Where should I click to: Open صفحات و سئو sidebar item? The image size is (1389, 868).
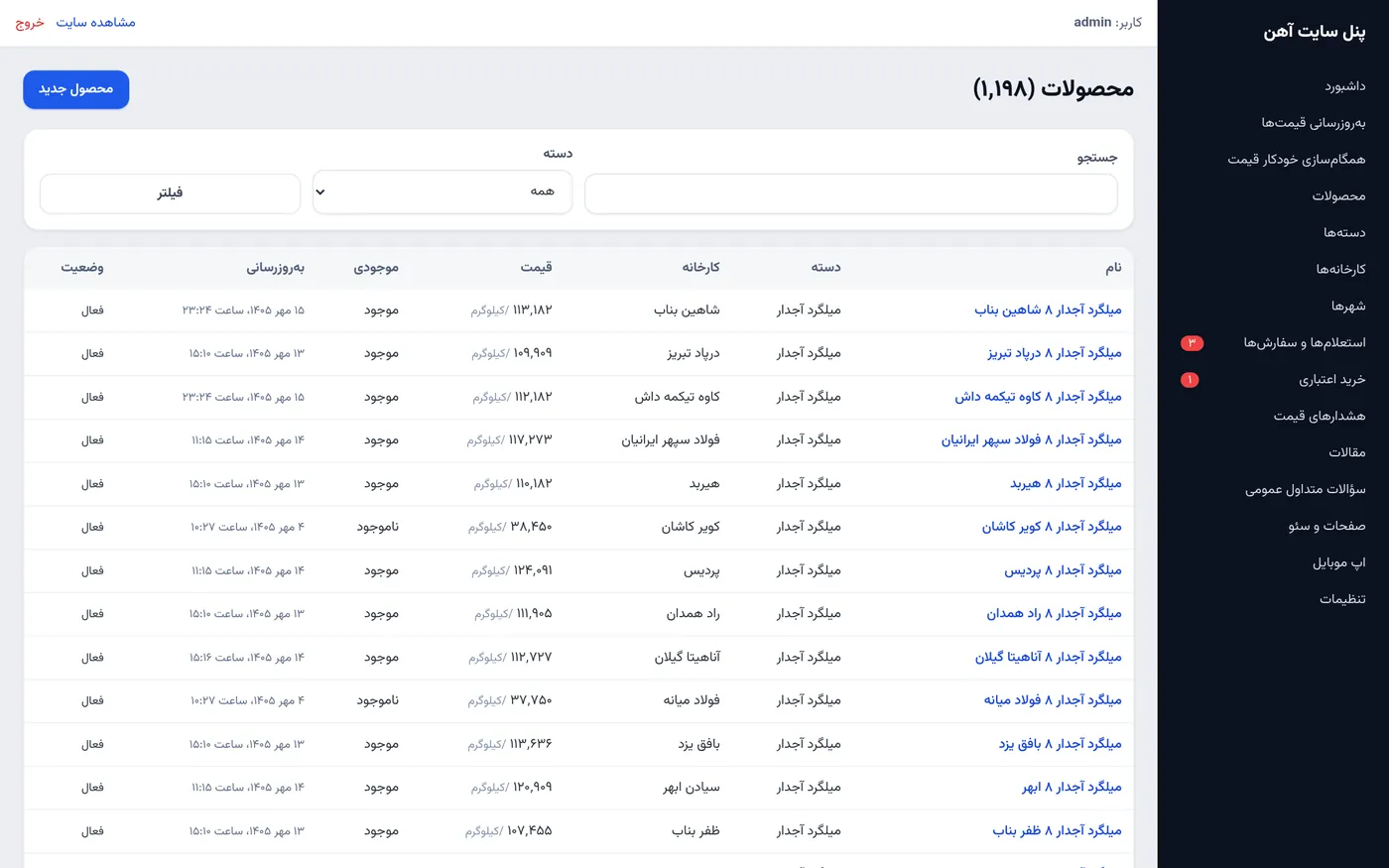1326,527
